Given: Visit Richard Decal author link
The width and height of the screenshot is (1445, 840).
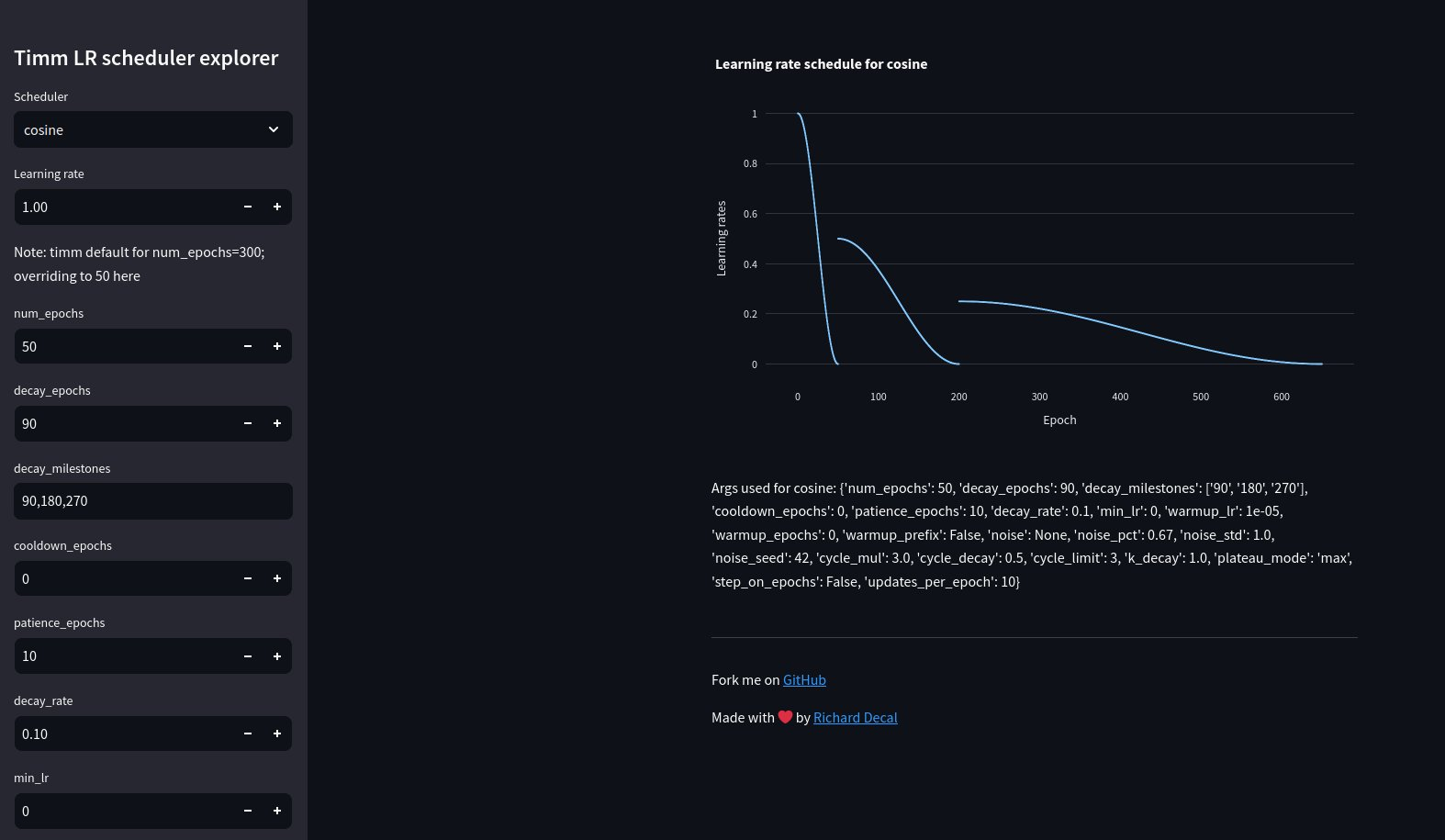Looking at the screenshot, I should coord(855,718).
